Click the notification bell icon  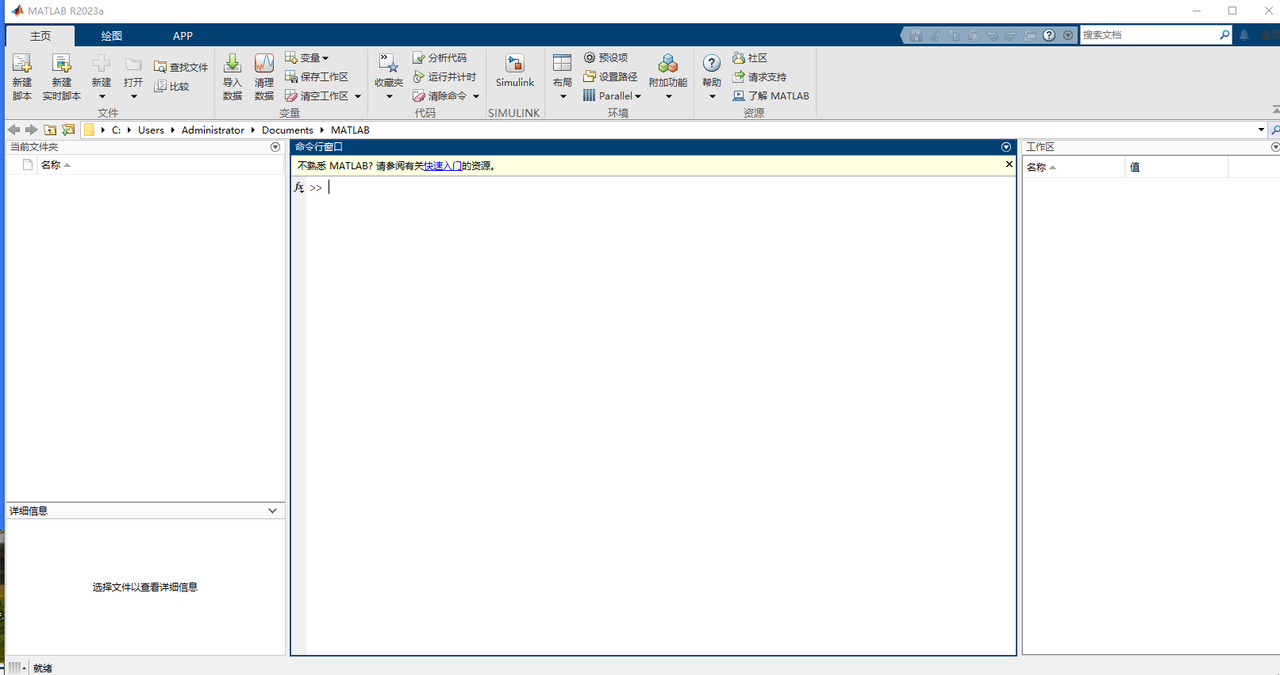[1244, 35]
